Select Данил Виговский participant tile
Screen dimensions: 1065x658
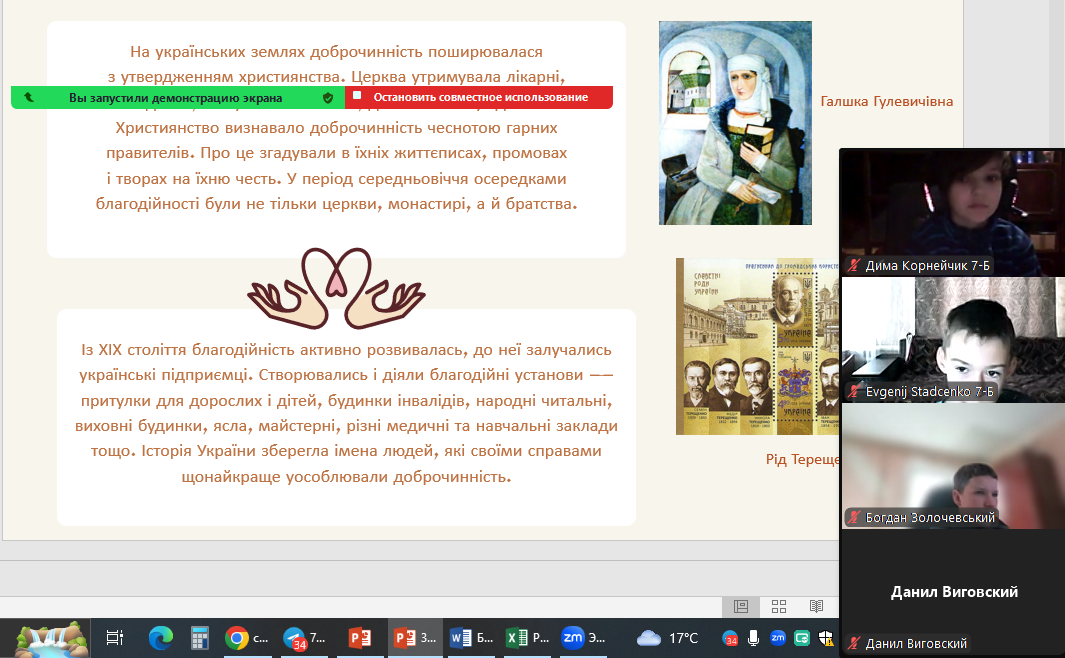coord(953,592)
